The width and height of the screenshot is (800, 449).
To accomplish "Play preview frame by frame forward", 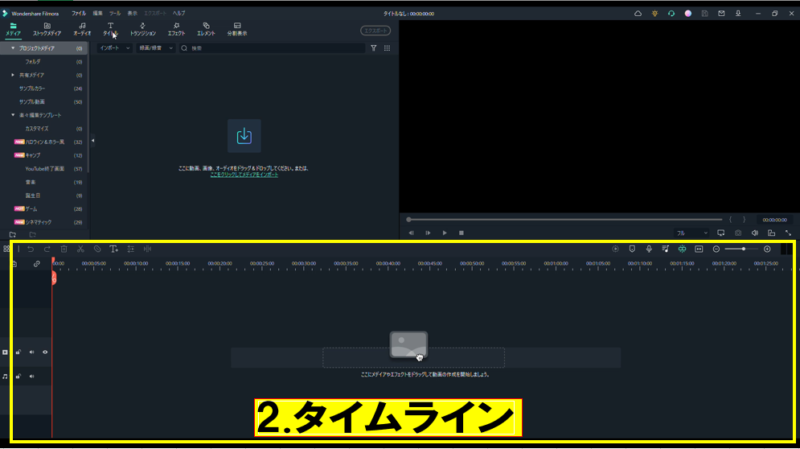I will click(428, 233).
